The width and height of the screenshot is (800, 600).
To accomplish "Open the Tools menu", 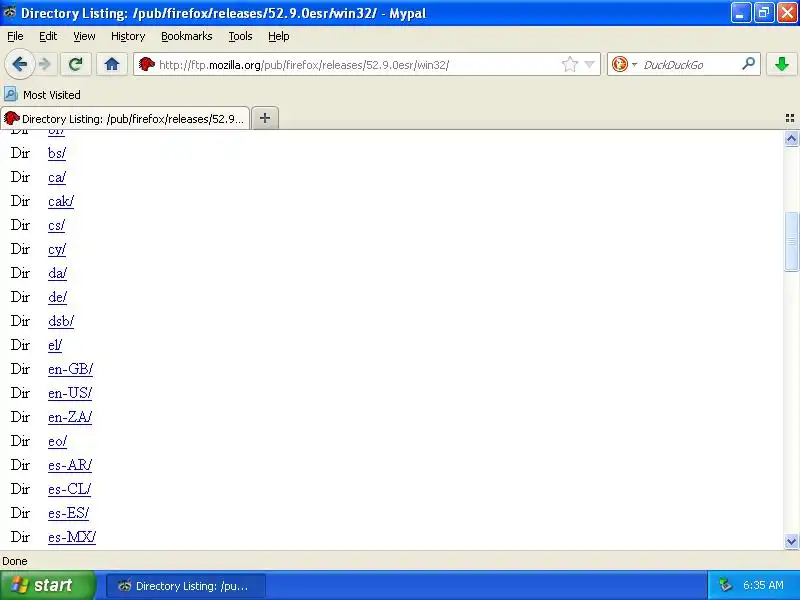I will pos(240,36).
